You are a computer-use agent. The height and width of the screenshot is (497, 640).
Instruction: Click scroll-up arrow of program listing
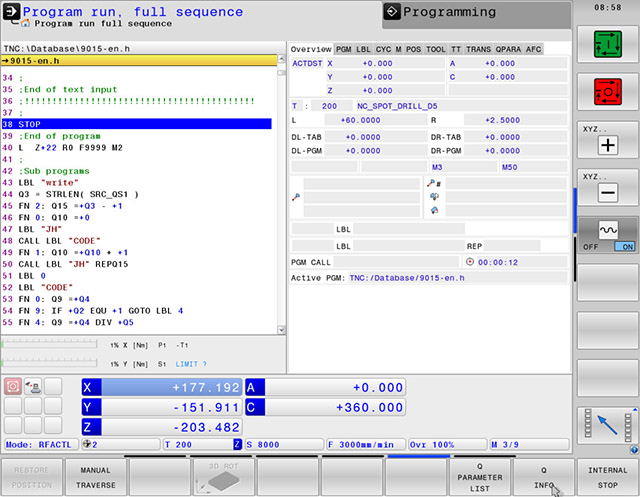pos(281,59)
